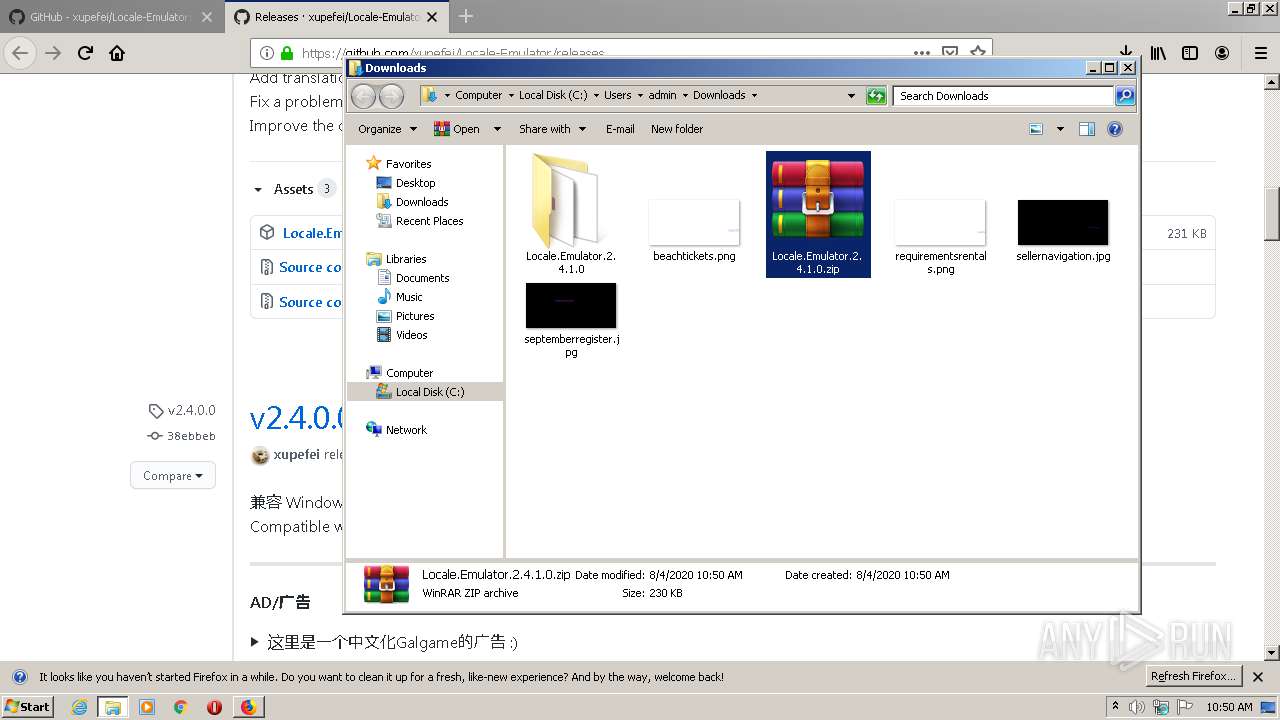The height and width of the screenshot is (720, 1280).
Task: Click Local Disk (C:) in breadcrumb
Action: click(x=553, y=96)
